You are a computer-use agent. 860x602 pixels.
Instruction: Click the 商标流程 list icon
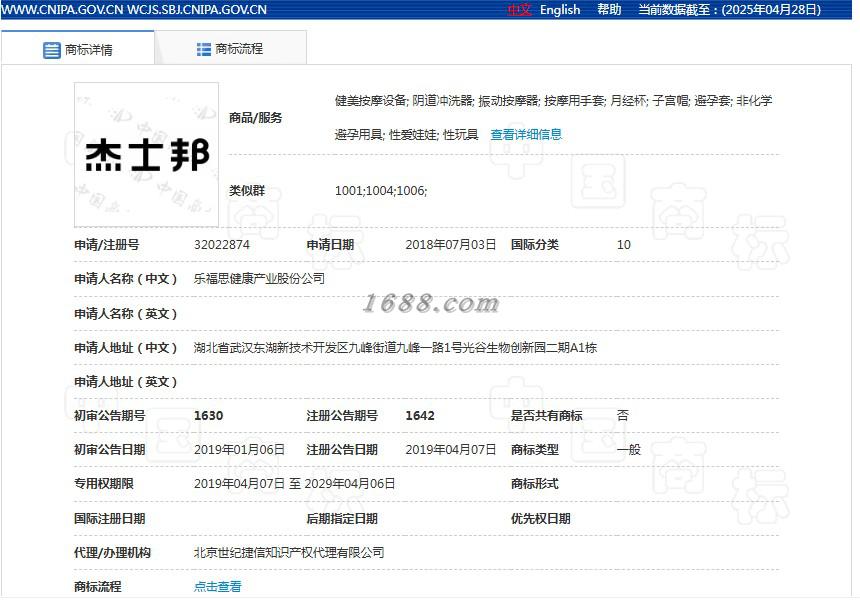coord(203,49)
